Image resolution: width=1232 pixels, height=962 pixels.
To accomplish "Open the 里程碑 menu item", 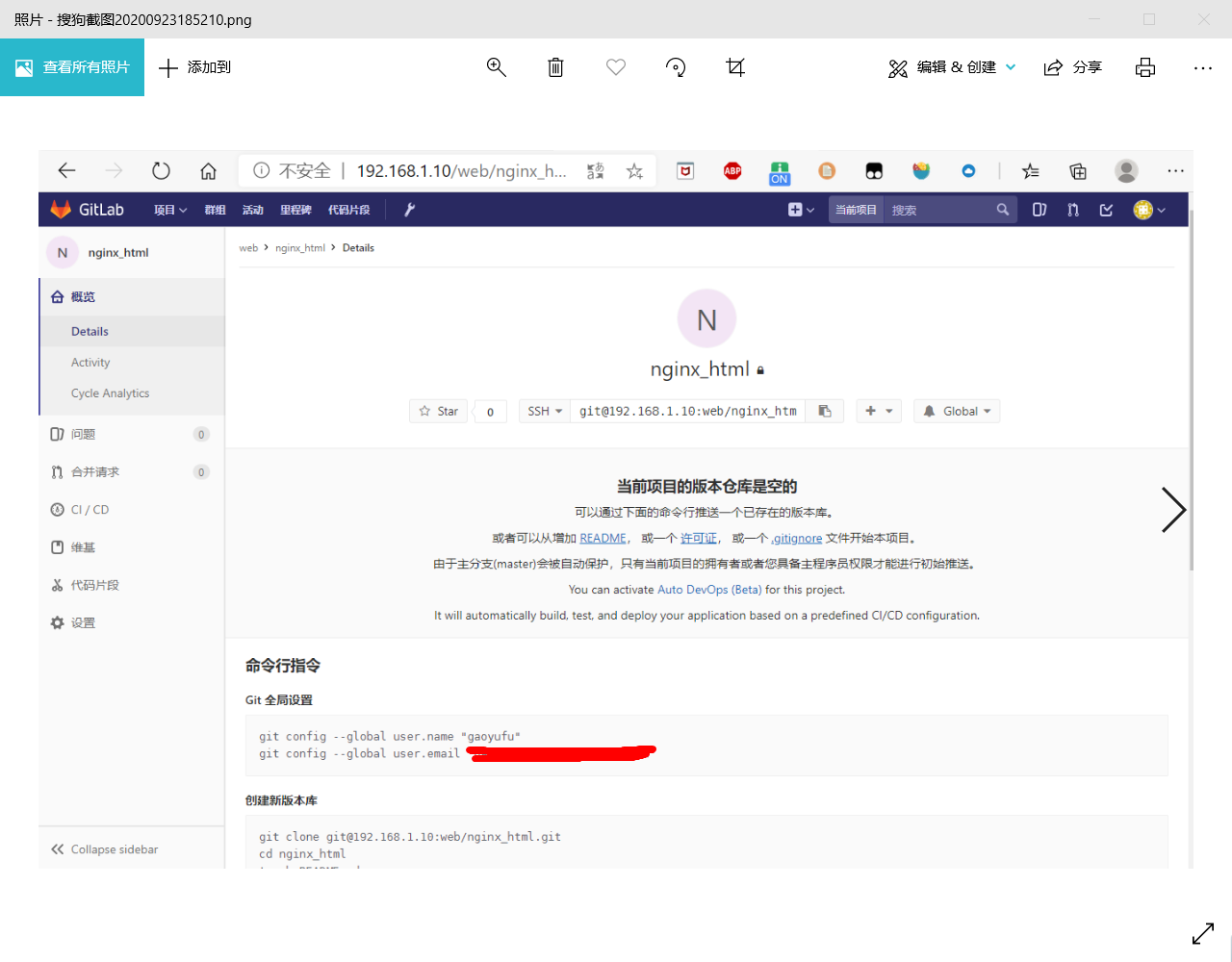I will tap(295, 210).
